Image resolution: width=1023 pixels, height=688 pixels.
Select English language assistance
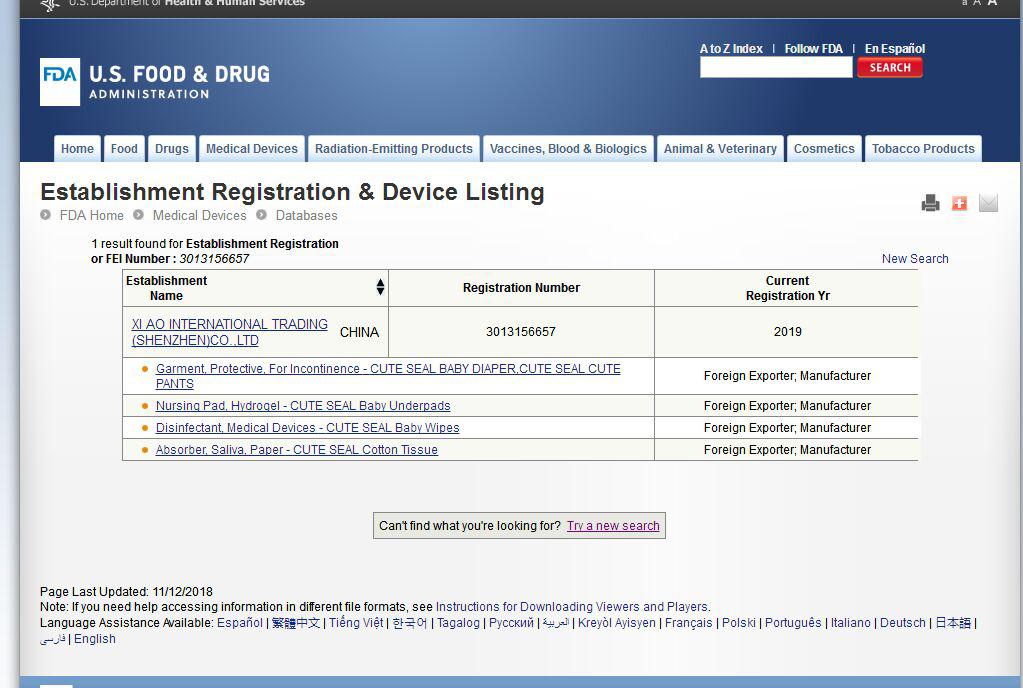click(x=95, y=639)
